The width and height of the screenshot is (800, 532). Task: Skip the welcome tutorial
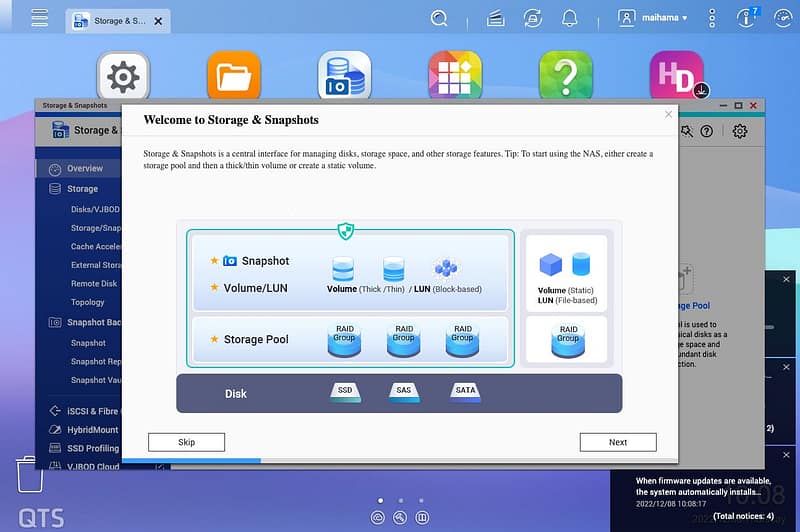[x=186, y=442]
